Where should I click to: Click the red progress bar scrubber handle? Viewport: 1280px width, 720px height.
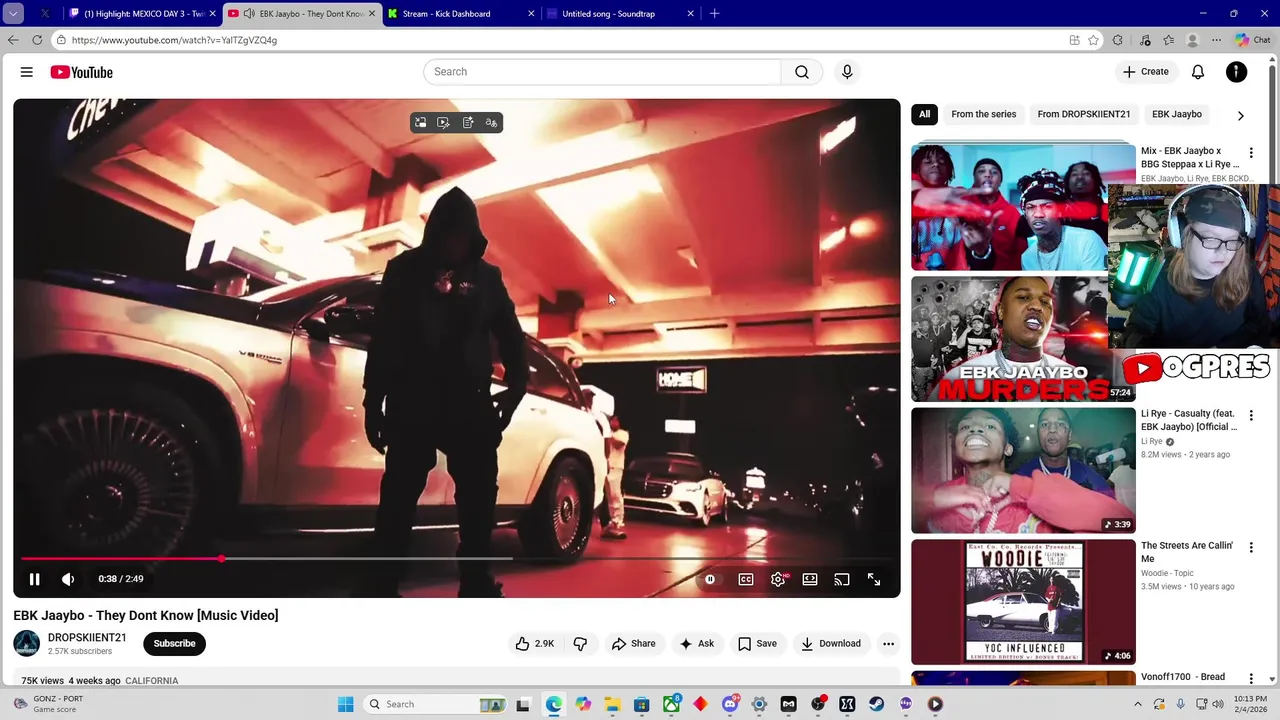[x=221, y=559]
